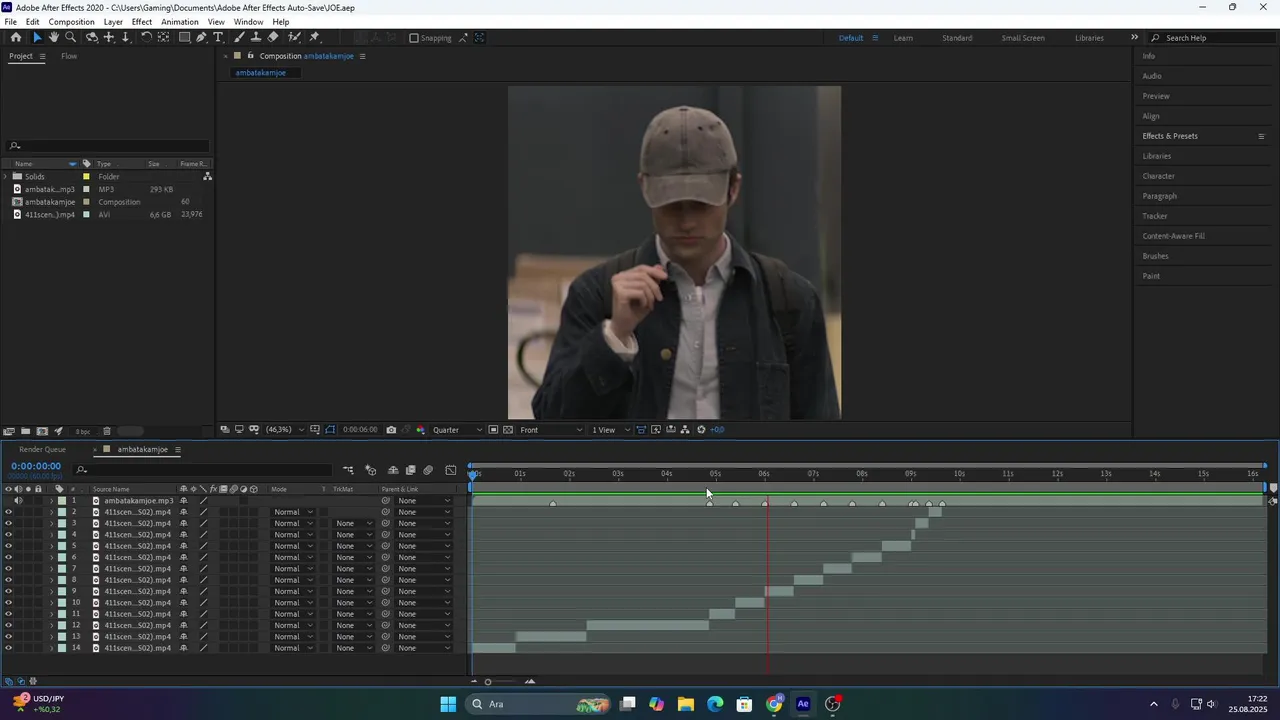Click the Reset Exposure icon in viewer
This screenshot has height=720, width=1280.
(x=701, y=430)
